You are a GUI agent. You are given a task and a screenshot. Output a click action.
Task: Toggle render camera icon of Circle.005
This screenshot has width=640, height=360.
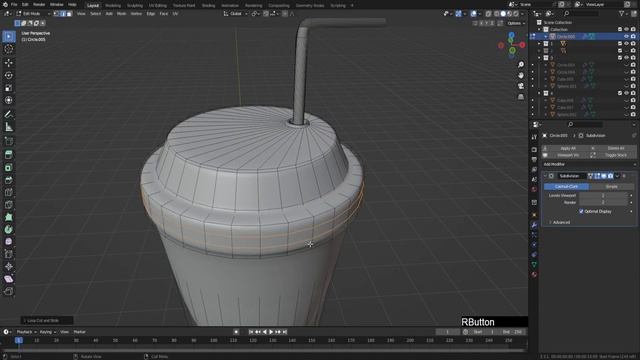coord(633,36)
